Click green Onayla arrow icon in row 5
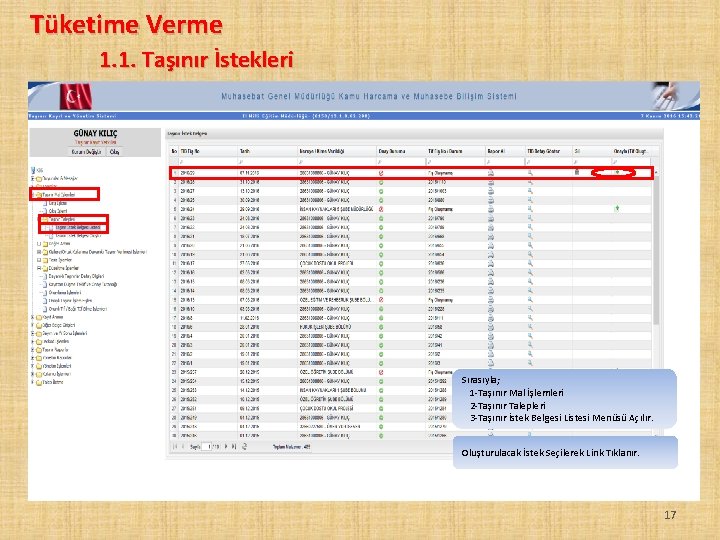This screenshot has width=720, height=540. (x=617, y=208)
